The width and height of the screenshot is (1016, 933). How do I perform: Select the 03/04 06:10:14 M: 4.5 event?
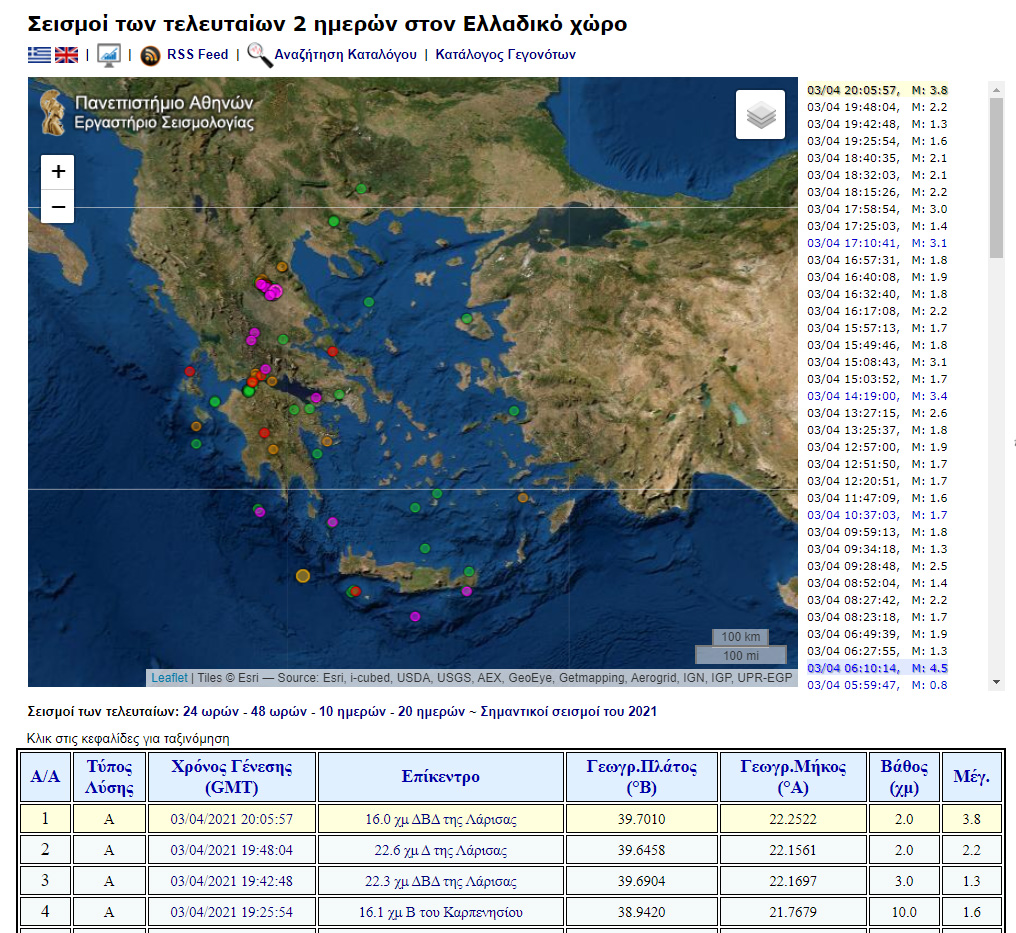click(x=877, y=668)
